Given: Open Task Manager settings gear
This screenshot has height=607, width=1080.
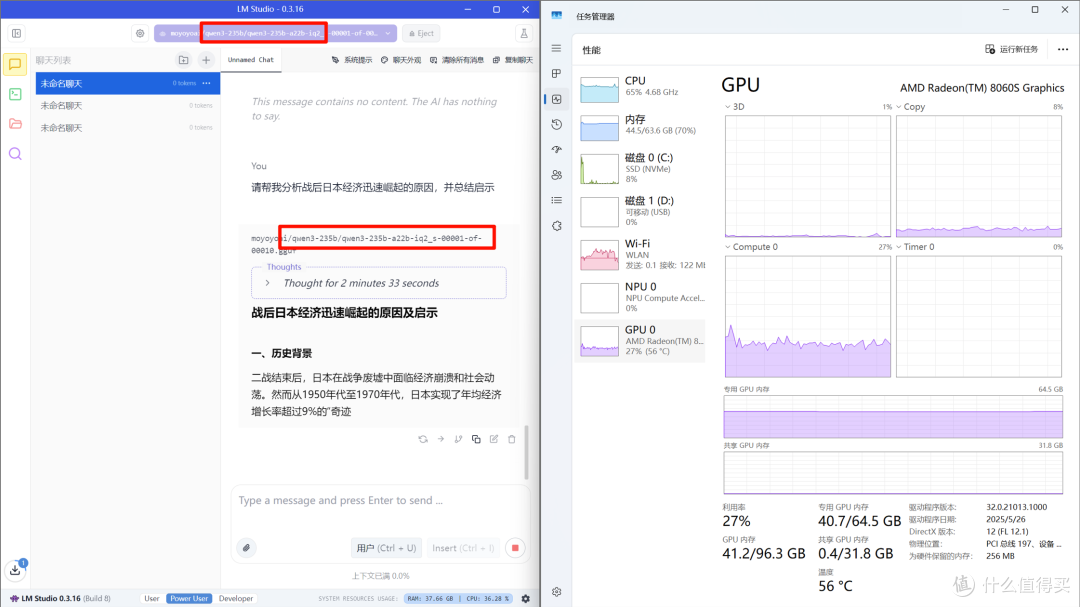Looking at the screenshot, I should pyautogui.click(x=557, y=592).
